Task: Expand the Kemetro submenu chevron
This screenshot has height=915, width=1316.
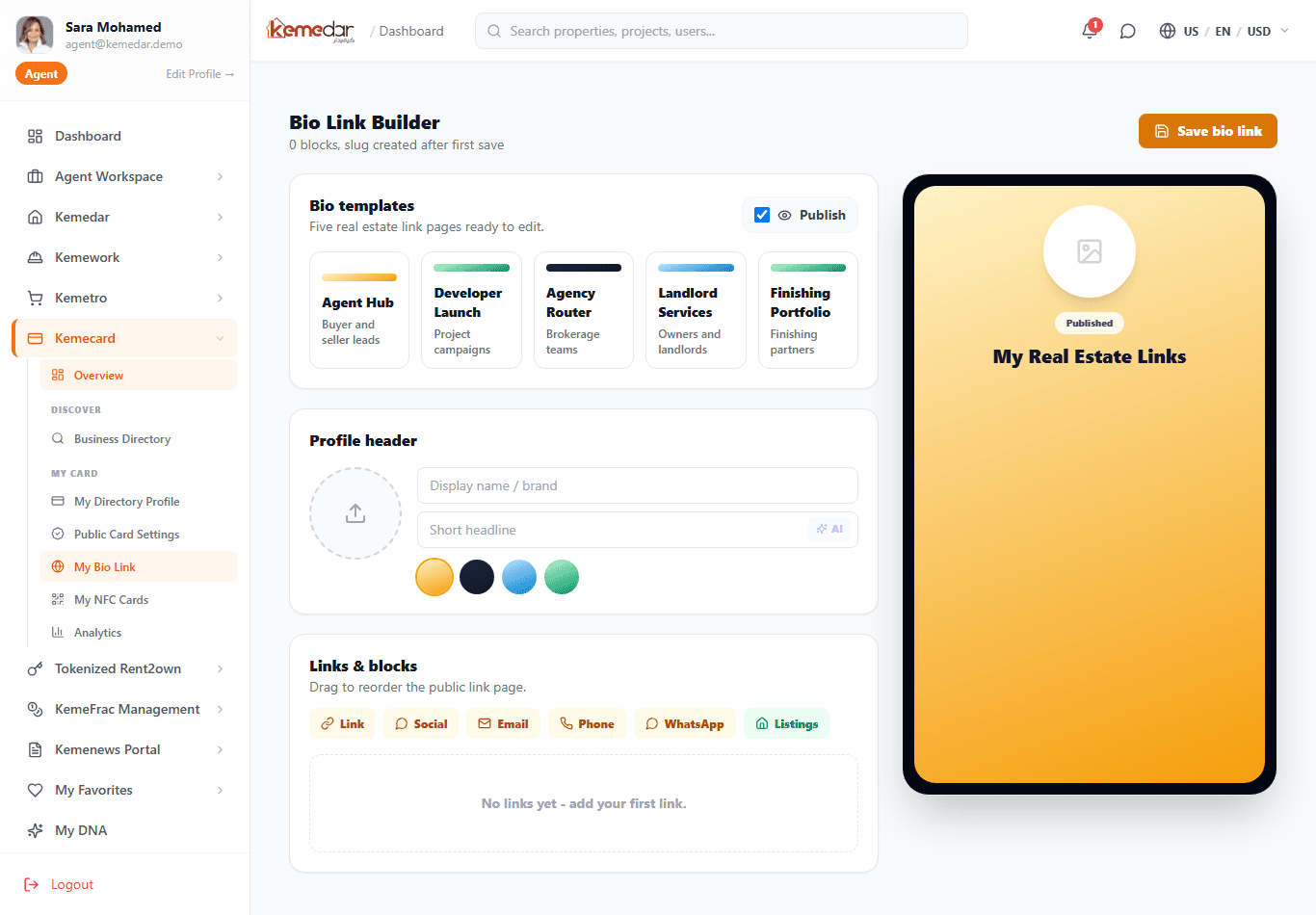Action: click(220, 298)
